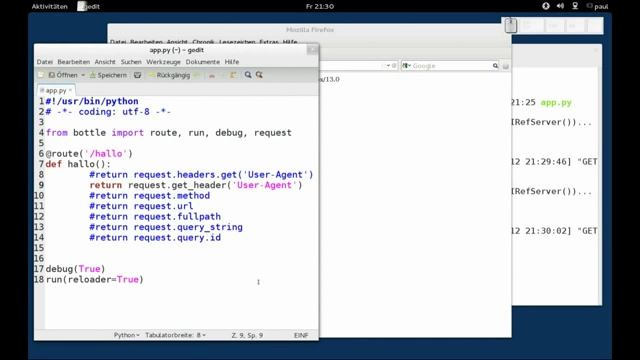This screenshot has height=360, width=640.
Task: Open the clock showing Fr 21:30
Action: click(x=320, y=6)
